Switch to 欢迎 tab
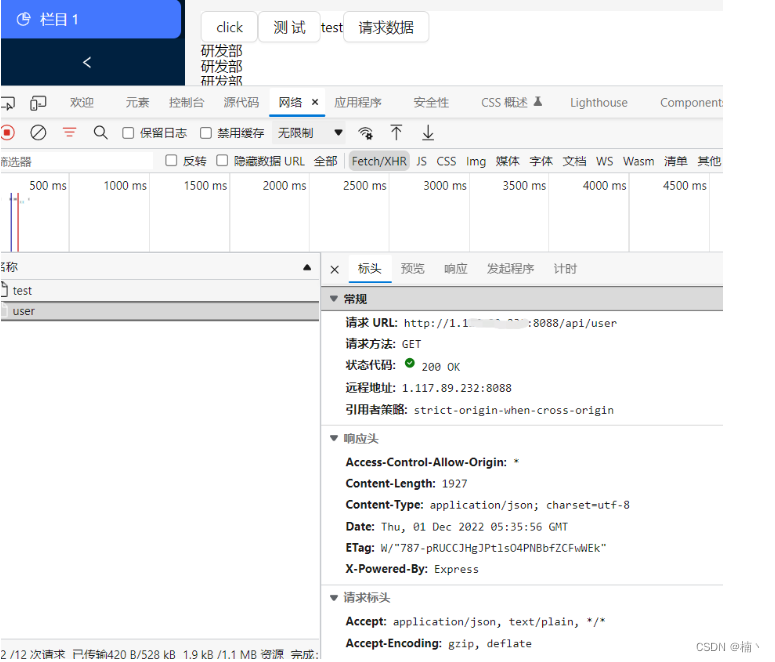This screenshot has width=775, height=662. tap(82, 103)
